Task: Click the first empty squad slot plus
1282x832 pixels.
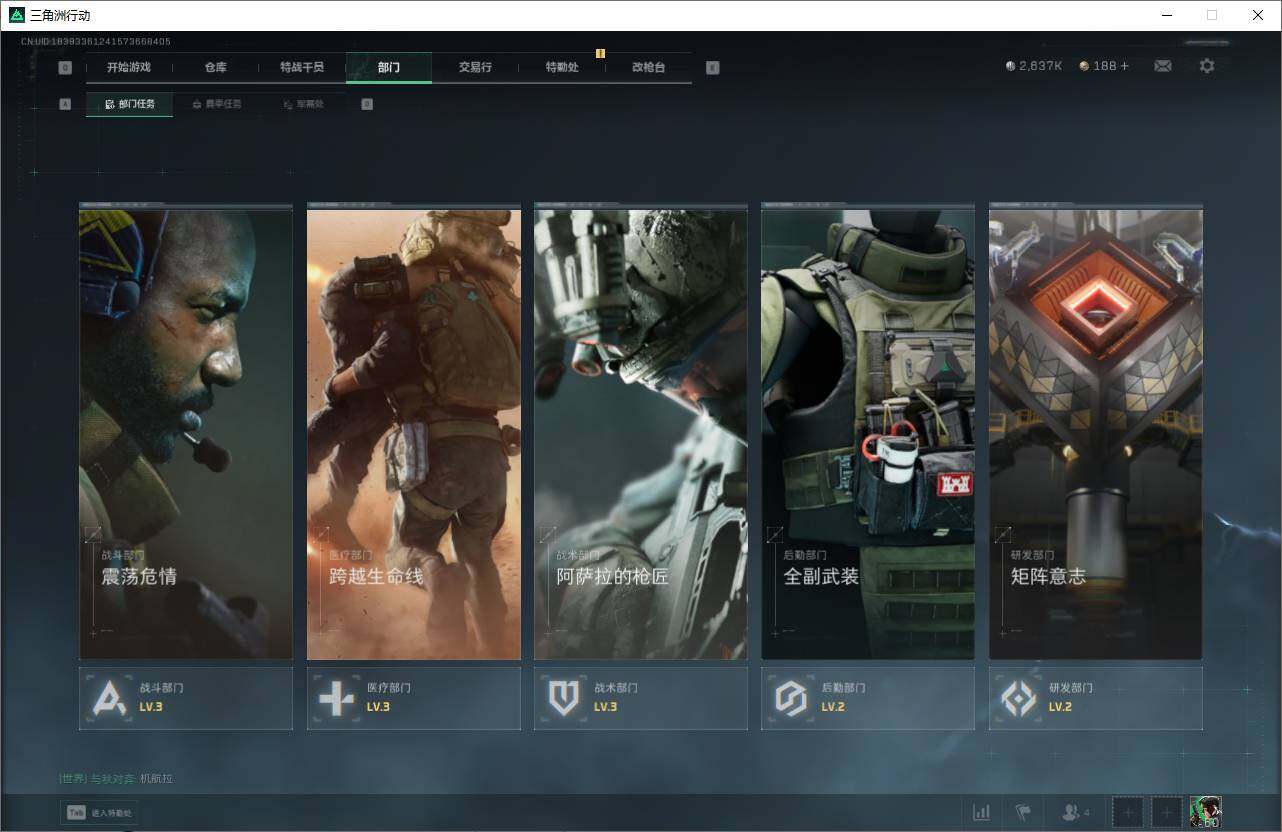Action: click(1128, 812)
